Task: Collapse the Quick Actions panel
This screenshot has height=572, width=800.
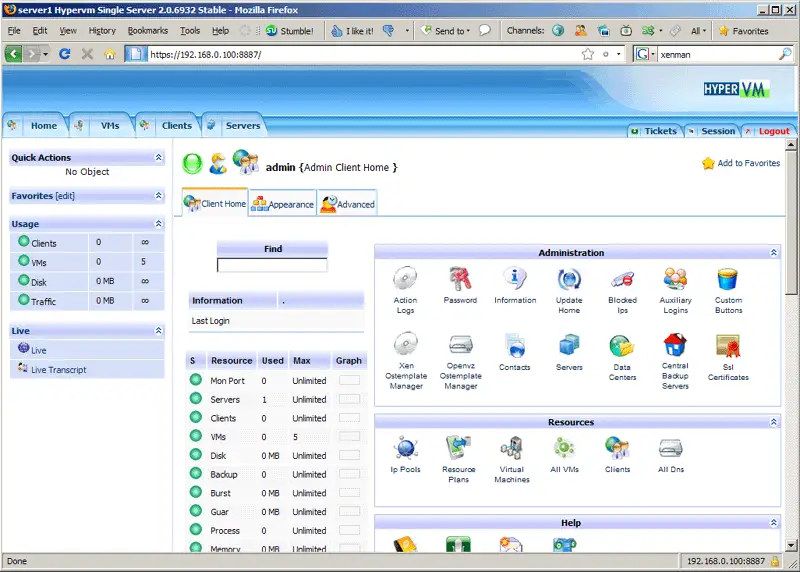Action: [159, 157]
